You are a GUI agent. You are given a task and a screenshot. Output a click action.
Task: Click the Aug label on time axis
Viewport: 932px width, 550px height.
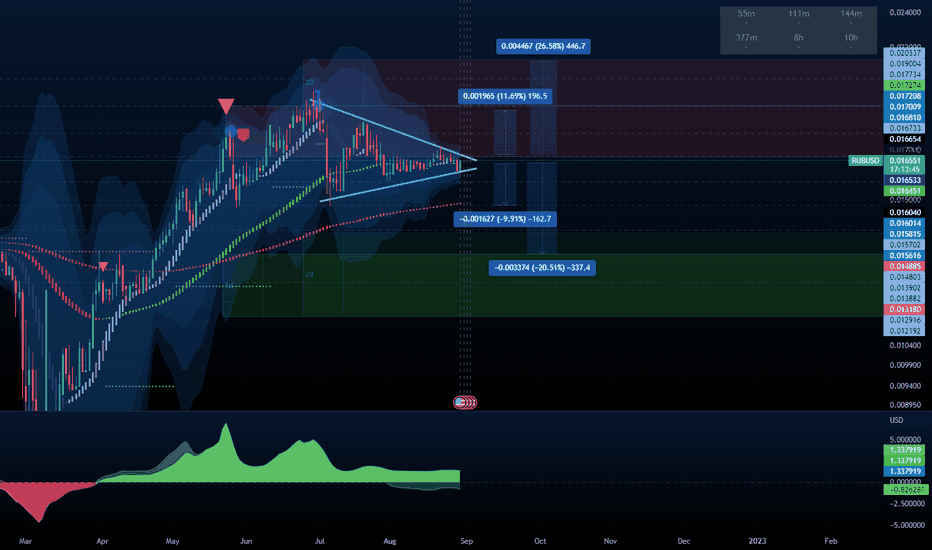coord(389,541)
